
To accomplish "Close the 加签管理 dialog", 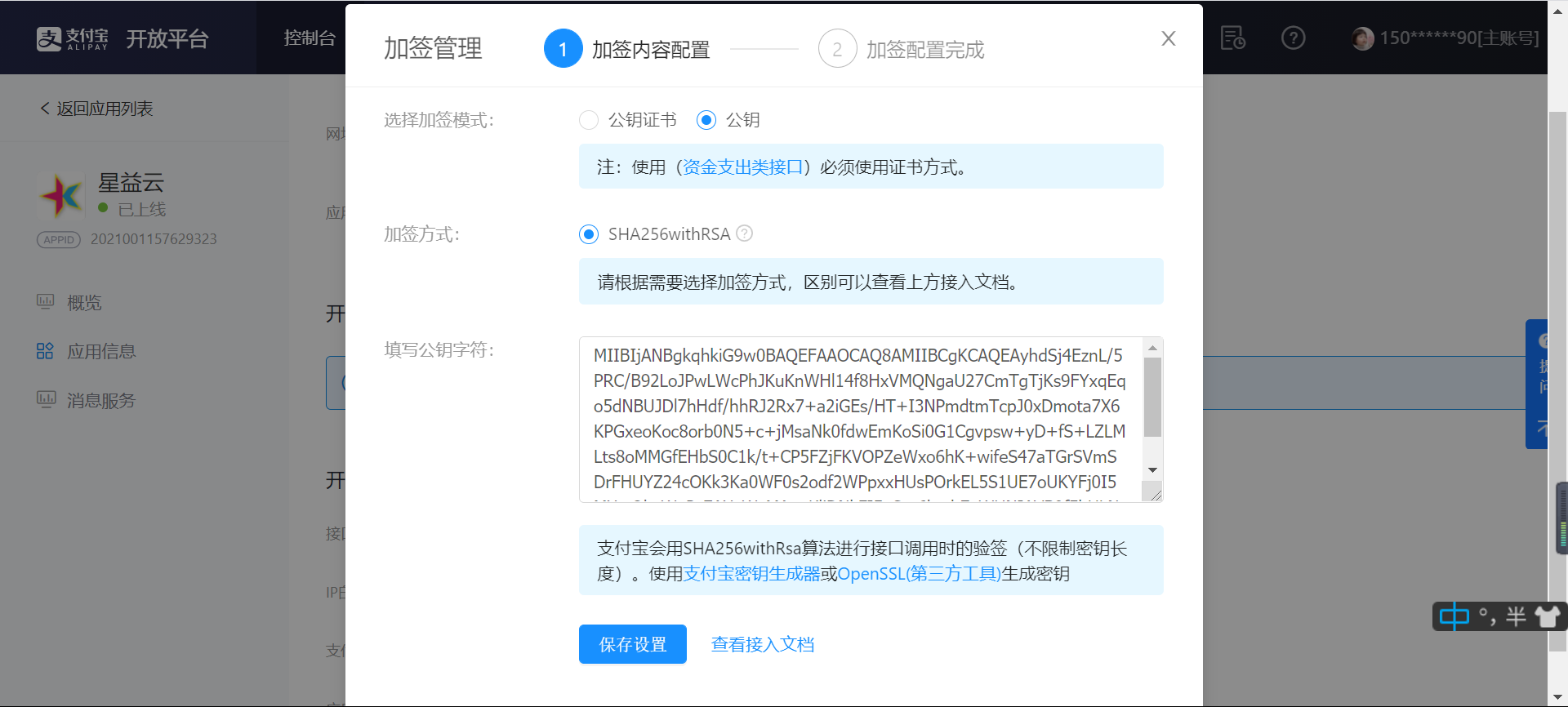I will click(x=1169, y=38).
